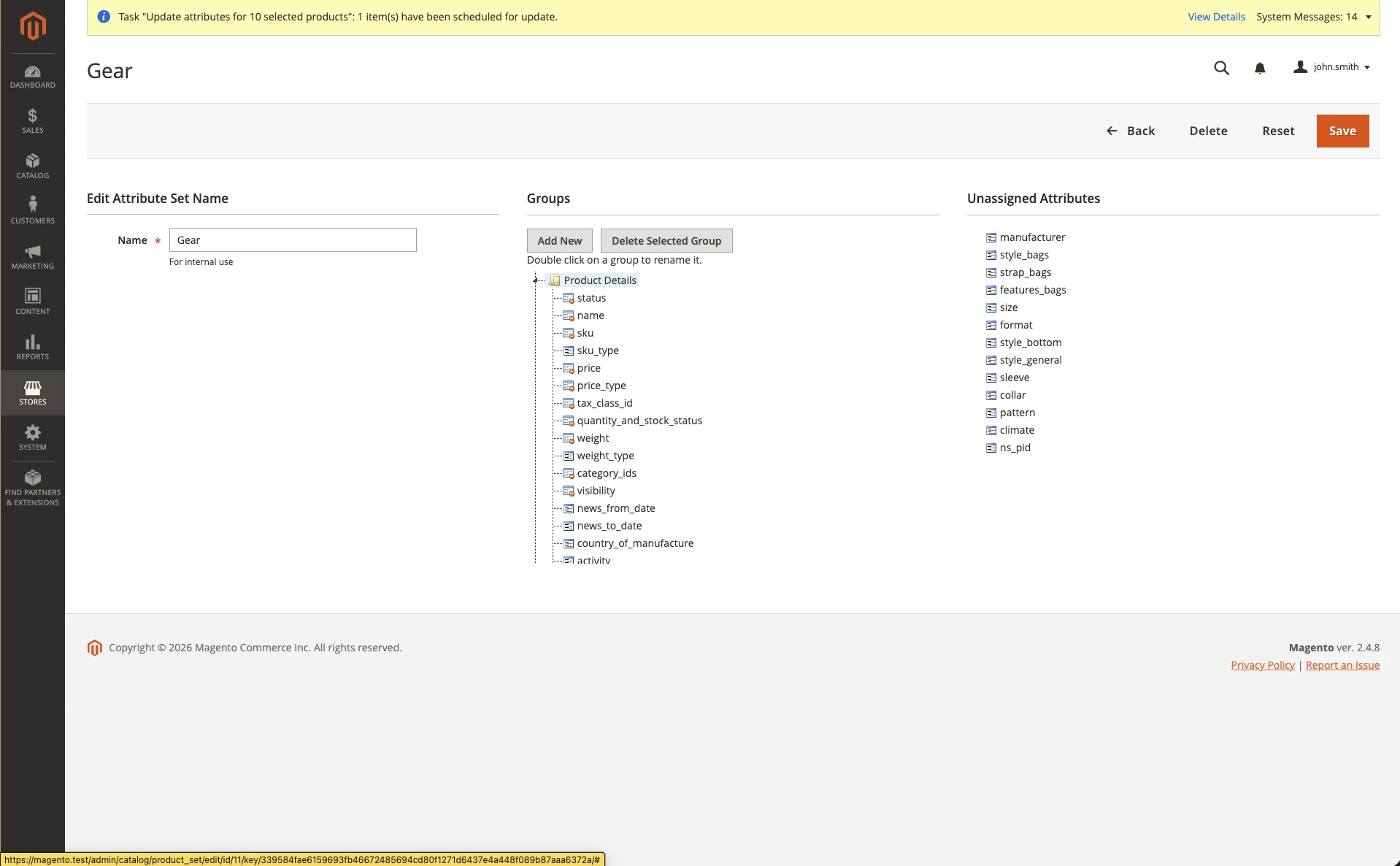Select the unassigned manufacturer attribute

(1032, 237)
